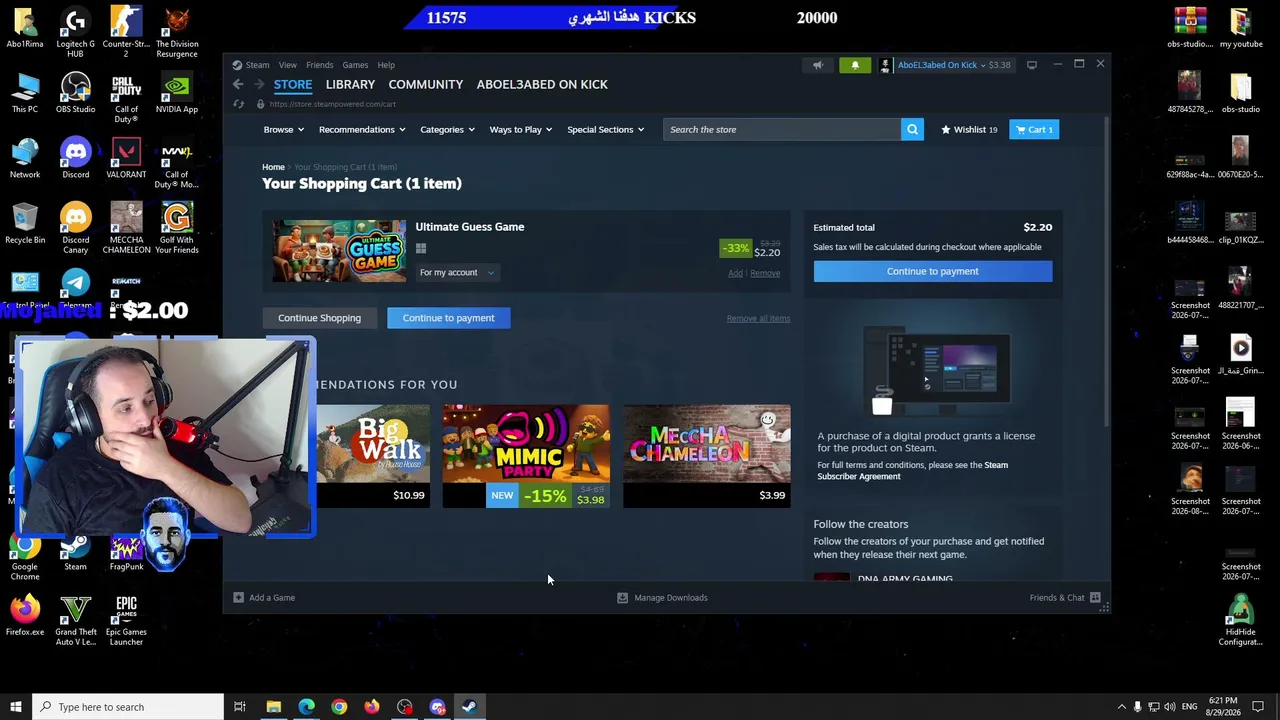The image size is (1280, 720).
Task: Open HidHide Configuration desktop shortcut
Action: point(1241,621)
